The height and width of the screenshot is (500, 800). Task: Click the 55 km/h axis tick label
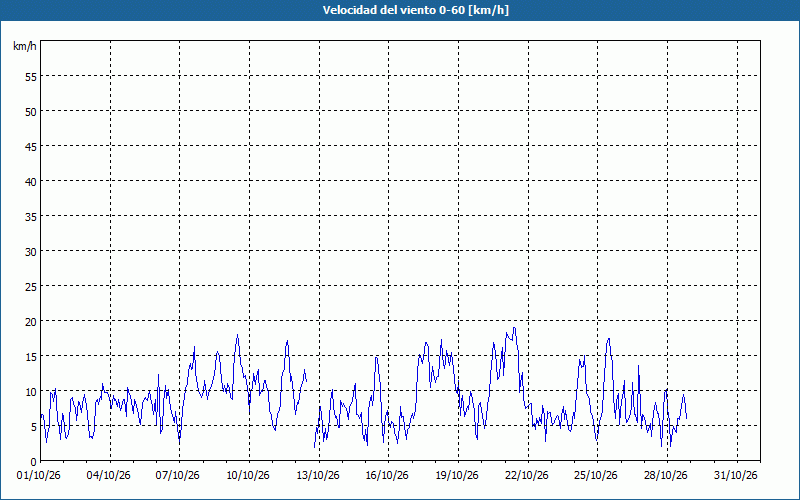point(31,77)
